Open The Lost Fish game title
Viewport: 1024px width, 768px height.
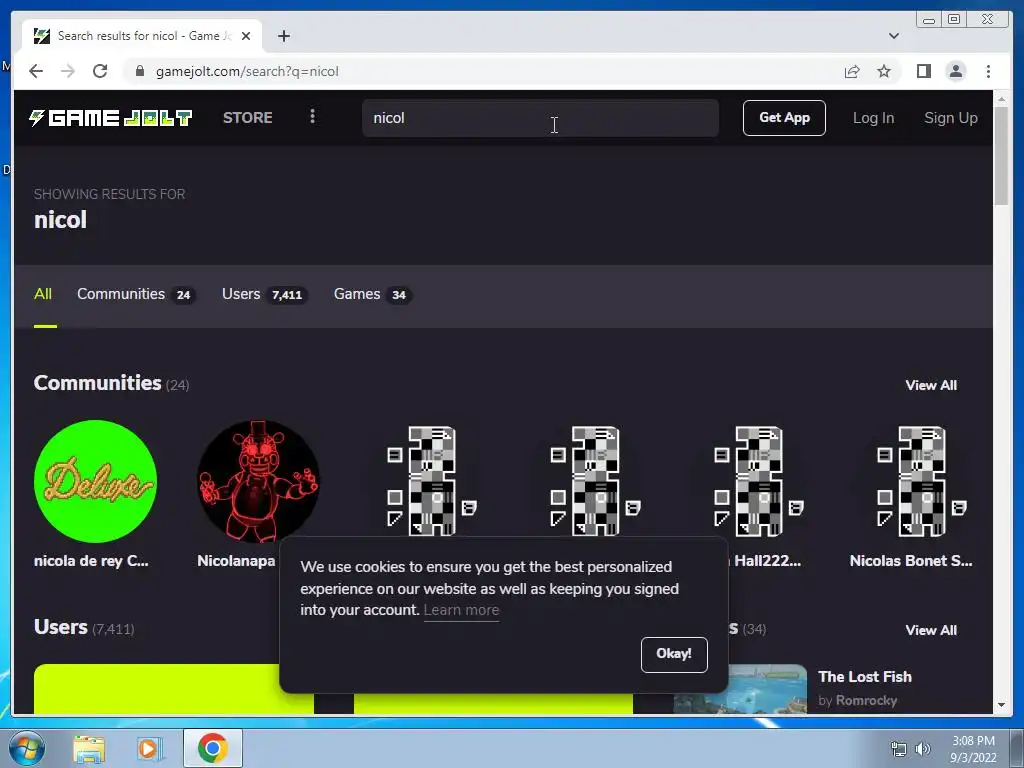point(865,677)
